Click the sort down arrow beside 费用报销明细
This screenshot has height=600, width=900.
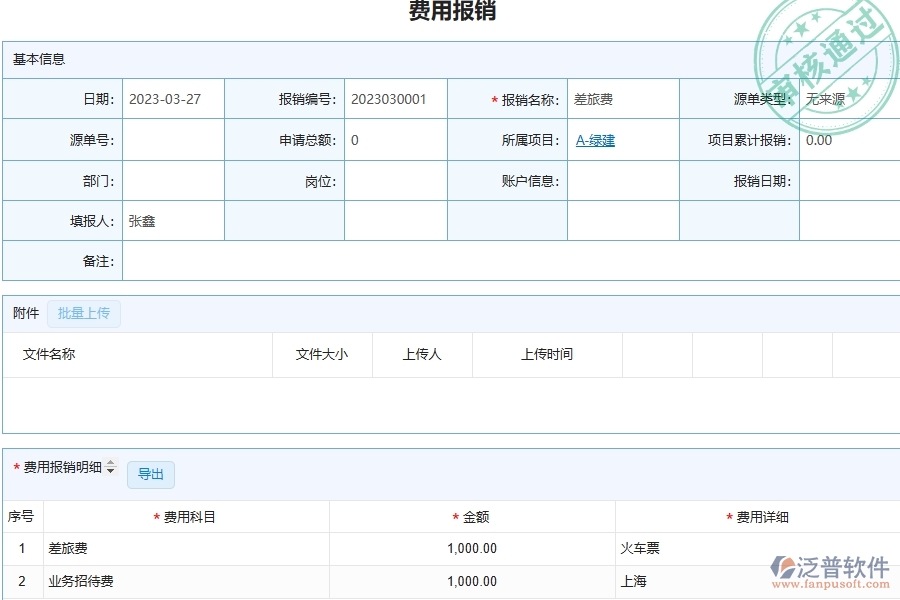[x=108, y=473]
